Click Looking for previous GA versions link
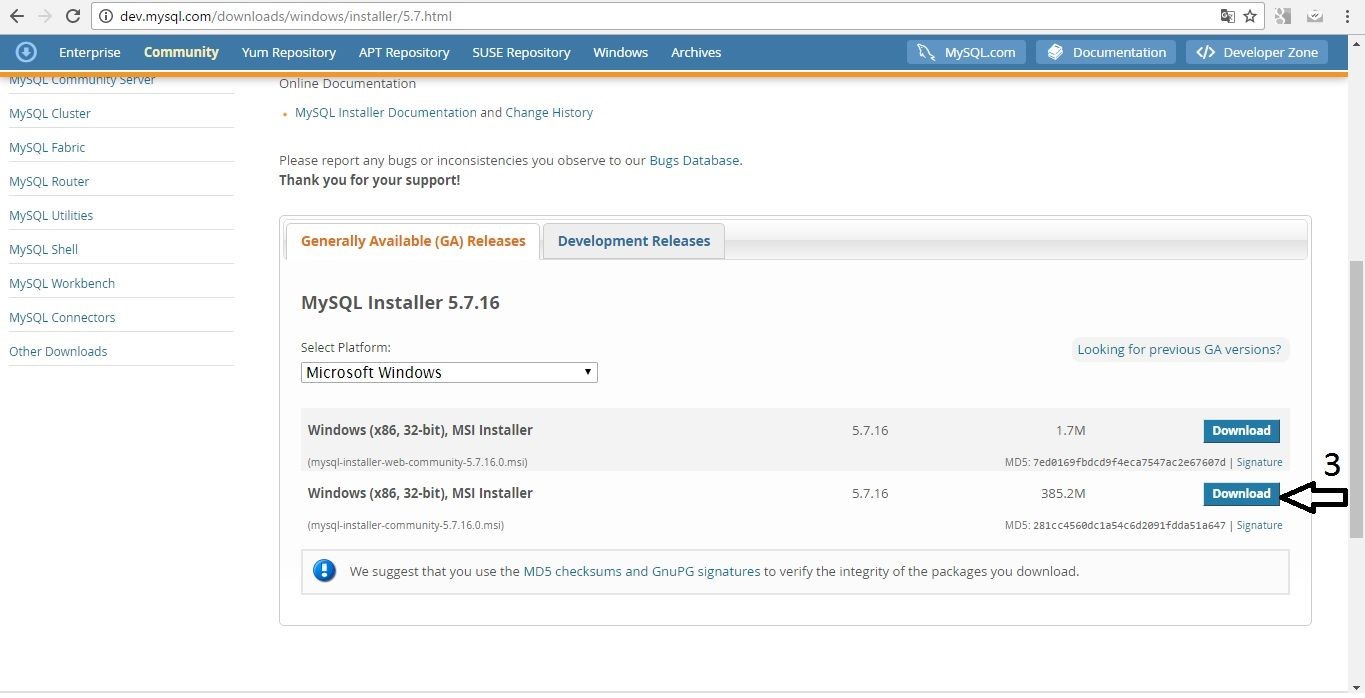1365x698 pixels. 1179,349
